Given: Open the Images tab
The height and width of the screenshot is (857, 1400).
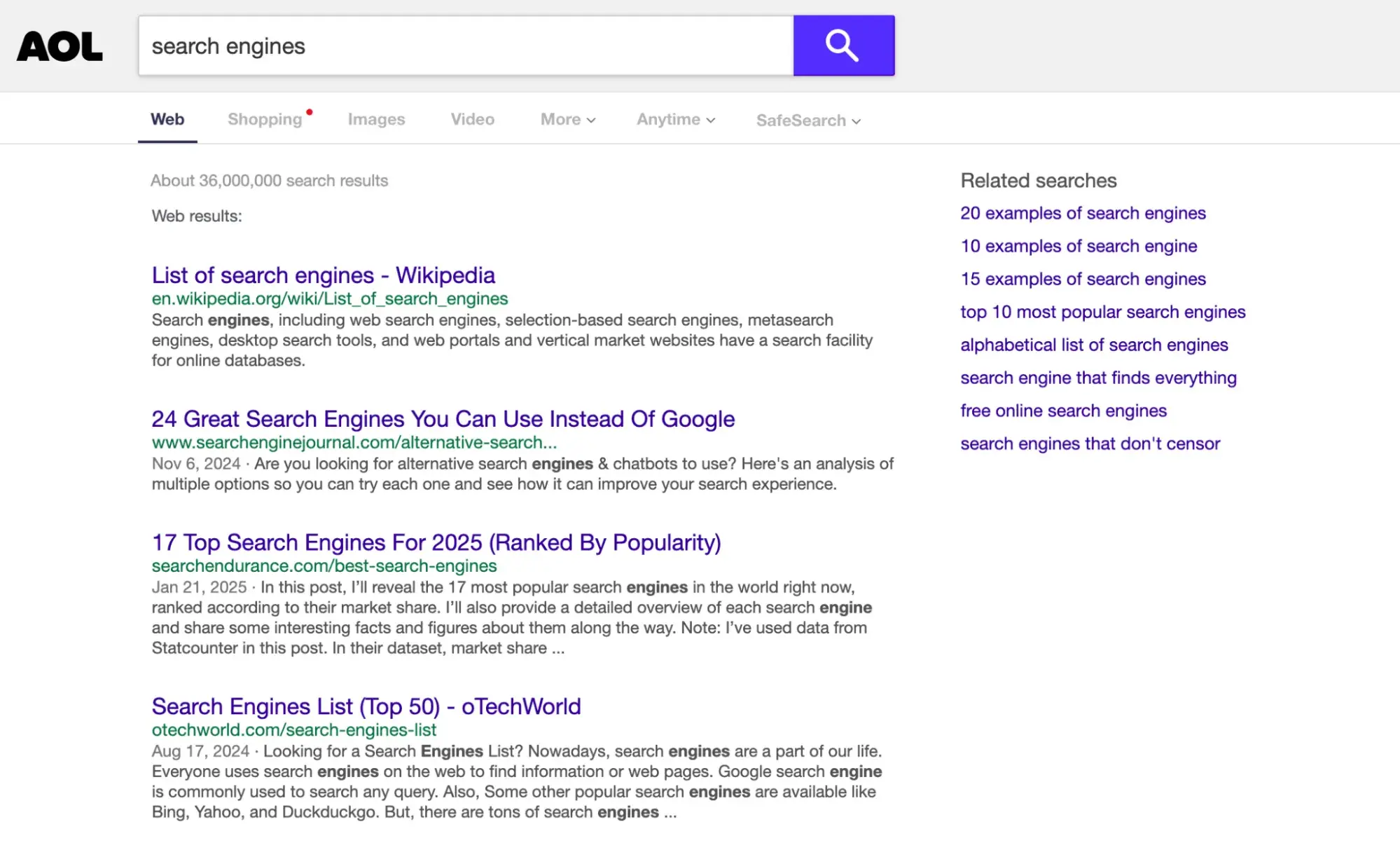Looking at the screenshot, I should click(x=376, y=119).
